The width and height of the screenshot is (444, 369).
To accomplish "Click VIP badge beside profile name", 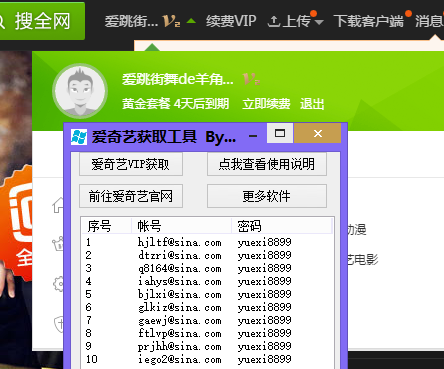I will coord(252,80).
